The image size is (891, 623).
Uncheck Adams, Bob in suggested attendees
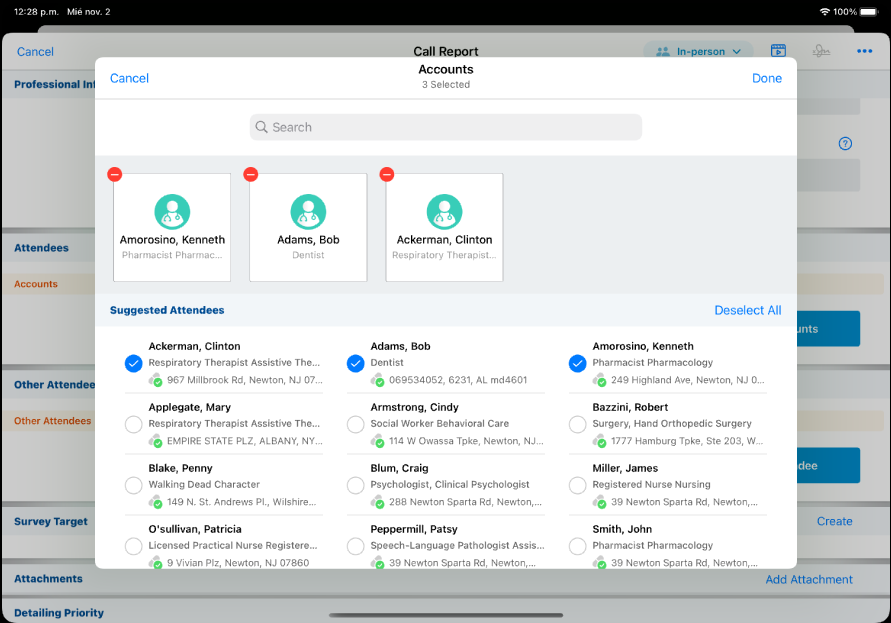(355, 364)
